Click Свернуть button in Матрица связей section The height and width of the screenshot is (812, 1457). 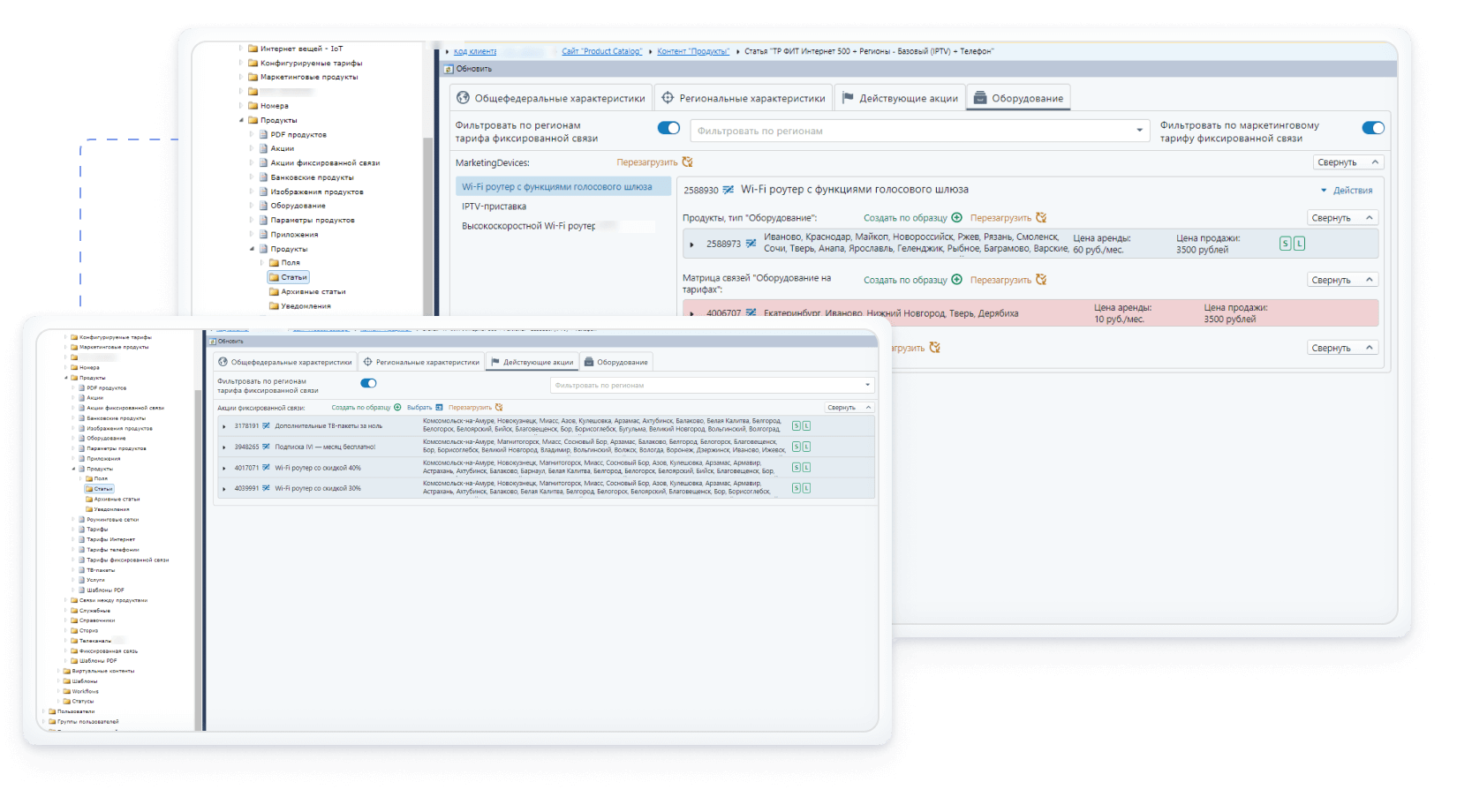click(1341, 280)
